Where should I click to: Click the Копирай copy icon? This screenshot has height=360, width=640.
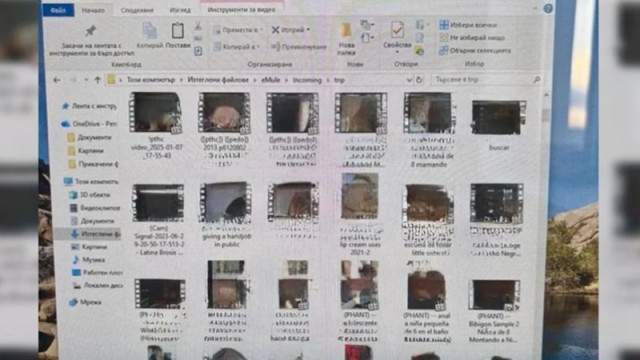(150, 31)
